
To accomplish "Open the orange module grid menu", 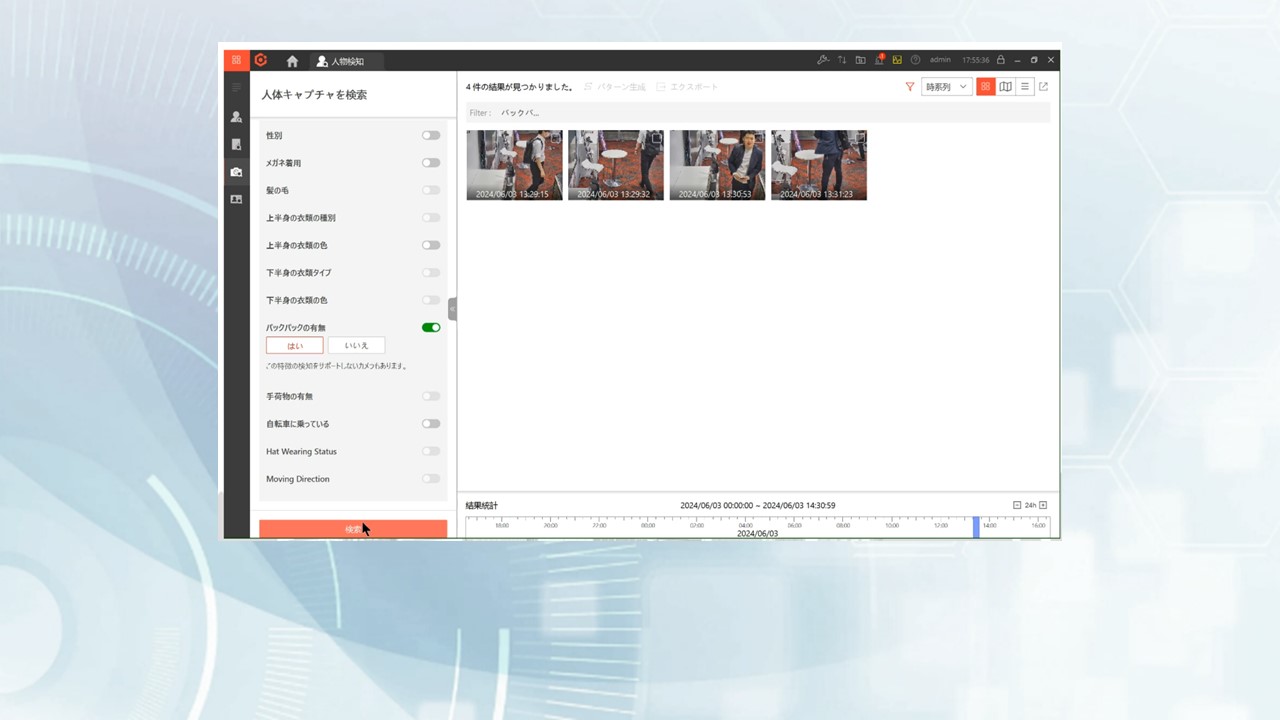I will point(236,60).
